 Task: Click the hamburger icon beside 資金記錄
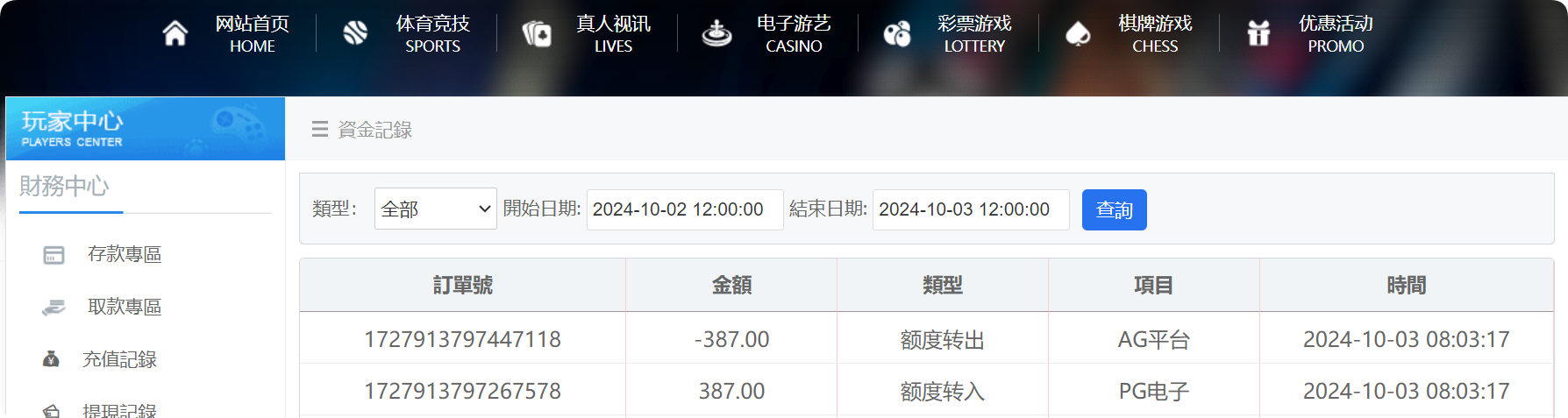point(320,130)
